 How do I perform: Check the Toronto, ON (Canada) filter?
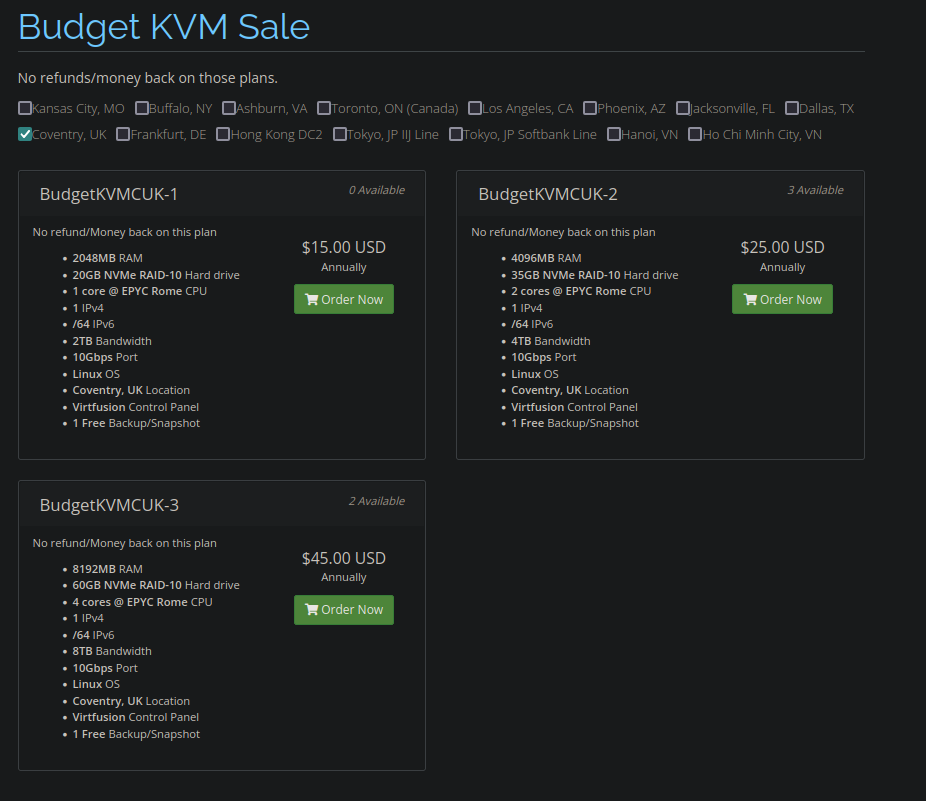(x=324, y=108)
